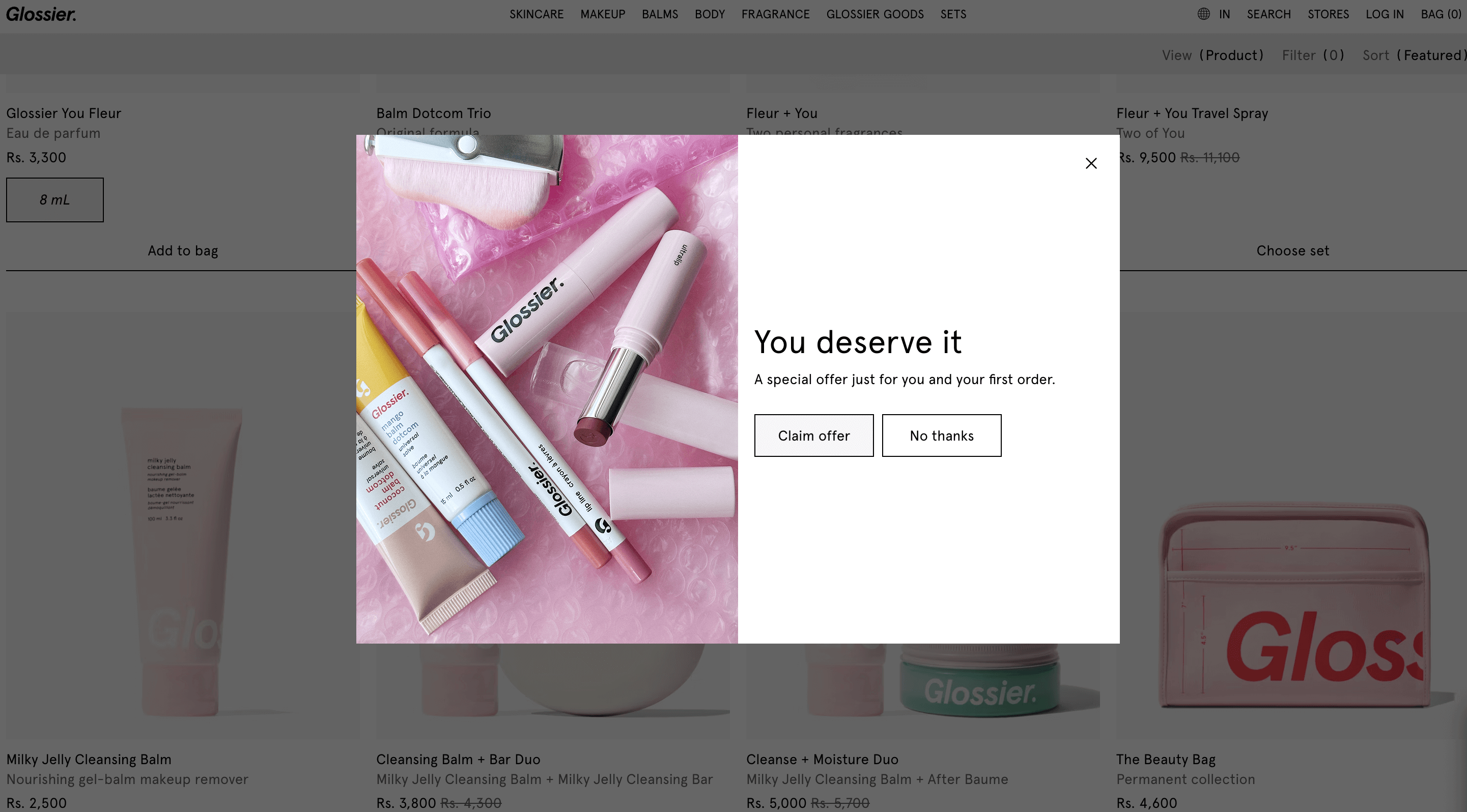Open the GLOSSIER GOODS menu
1467x812 pixels.
(x=874, y=14)
